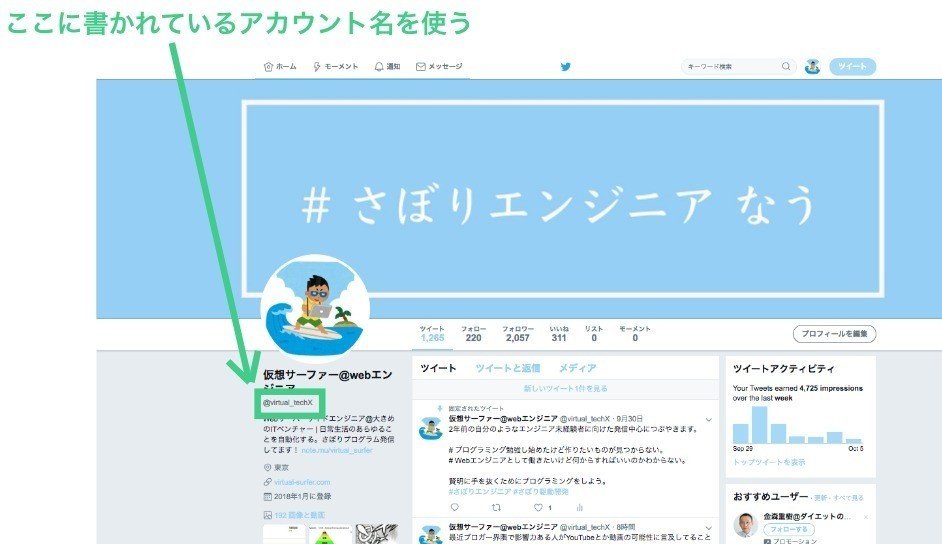The height and width of the screenshot is (544, 942).
Task: Switch to ツイートと返信 tab
Action: [508, 368]
